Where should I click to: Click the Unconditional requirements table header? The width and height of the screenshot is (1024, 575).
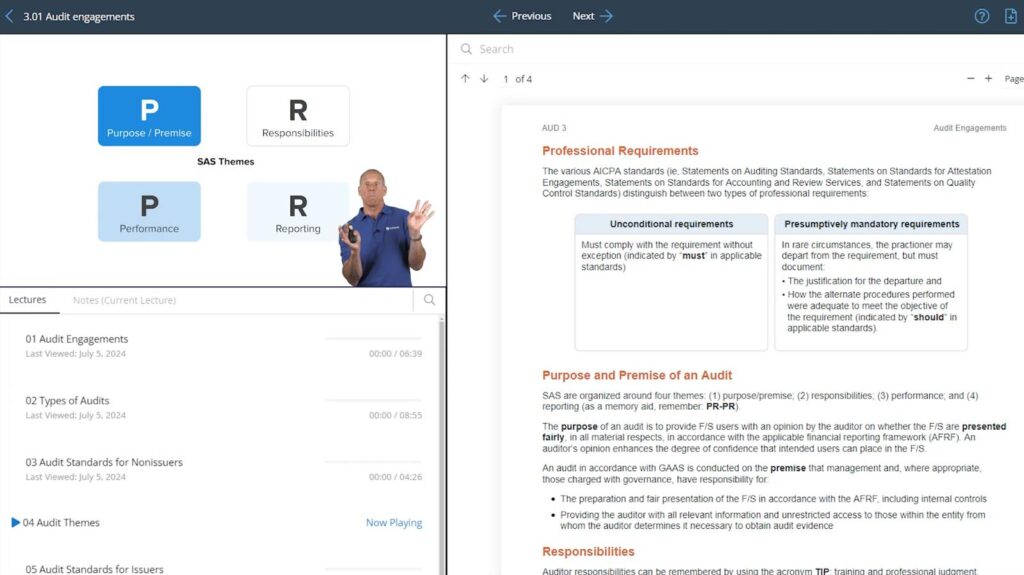[x=671, y=224]
